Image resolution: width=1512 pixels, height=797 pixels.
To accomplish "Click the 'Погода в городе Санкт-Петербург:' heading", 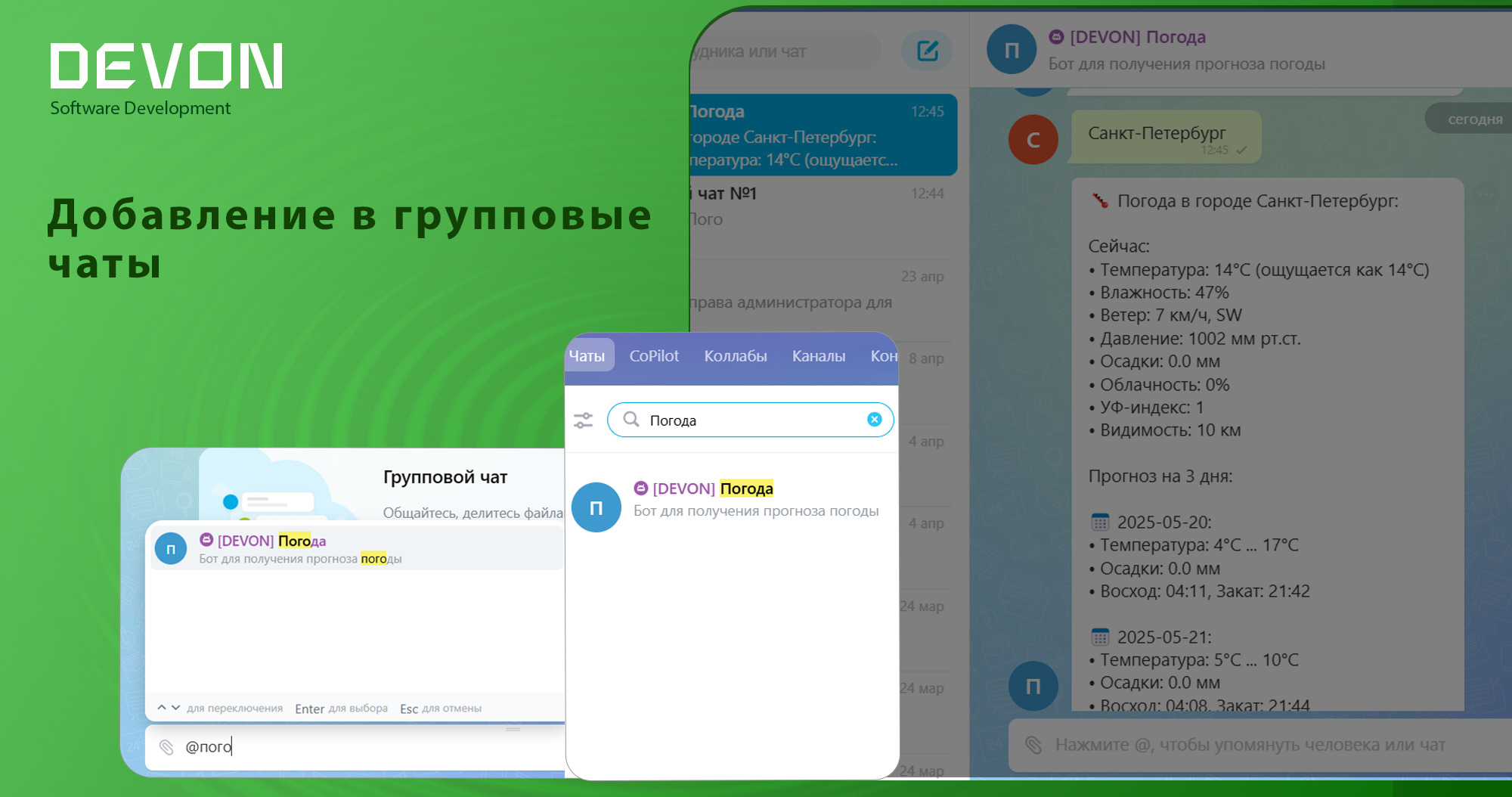I will 1258,201.
